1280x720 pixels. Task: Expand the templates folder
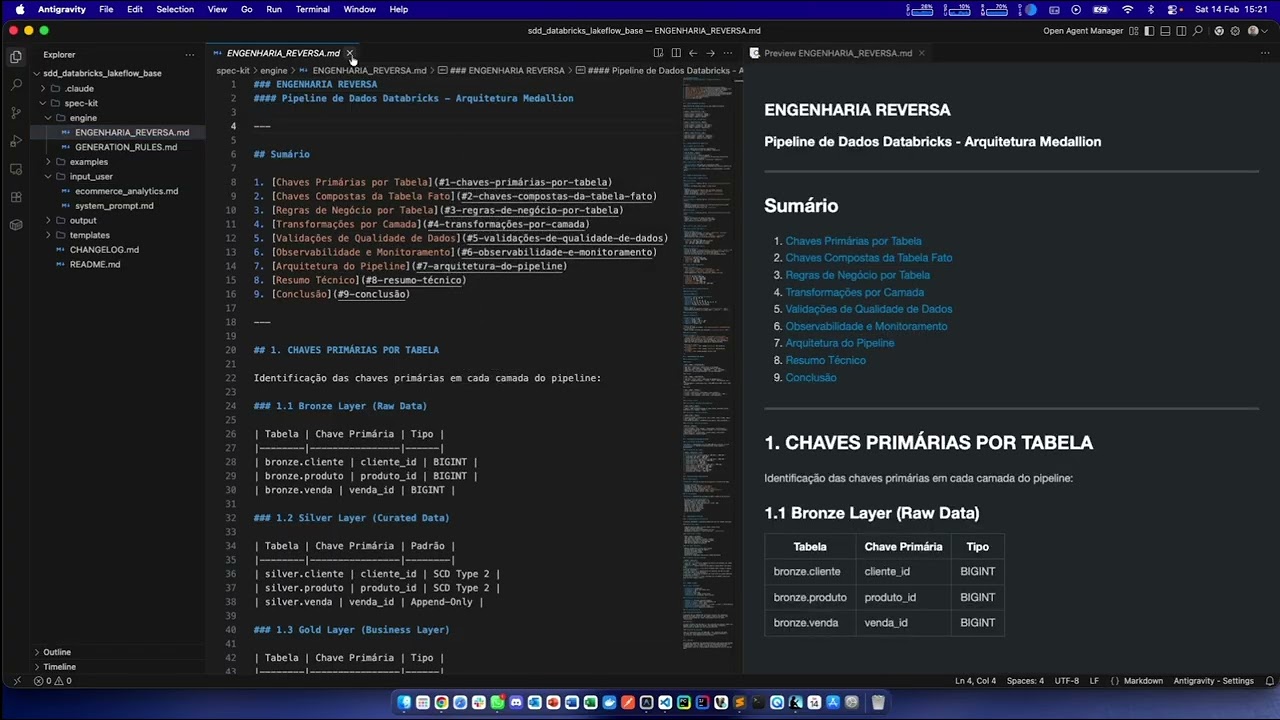click(x=89, y=235)
